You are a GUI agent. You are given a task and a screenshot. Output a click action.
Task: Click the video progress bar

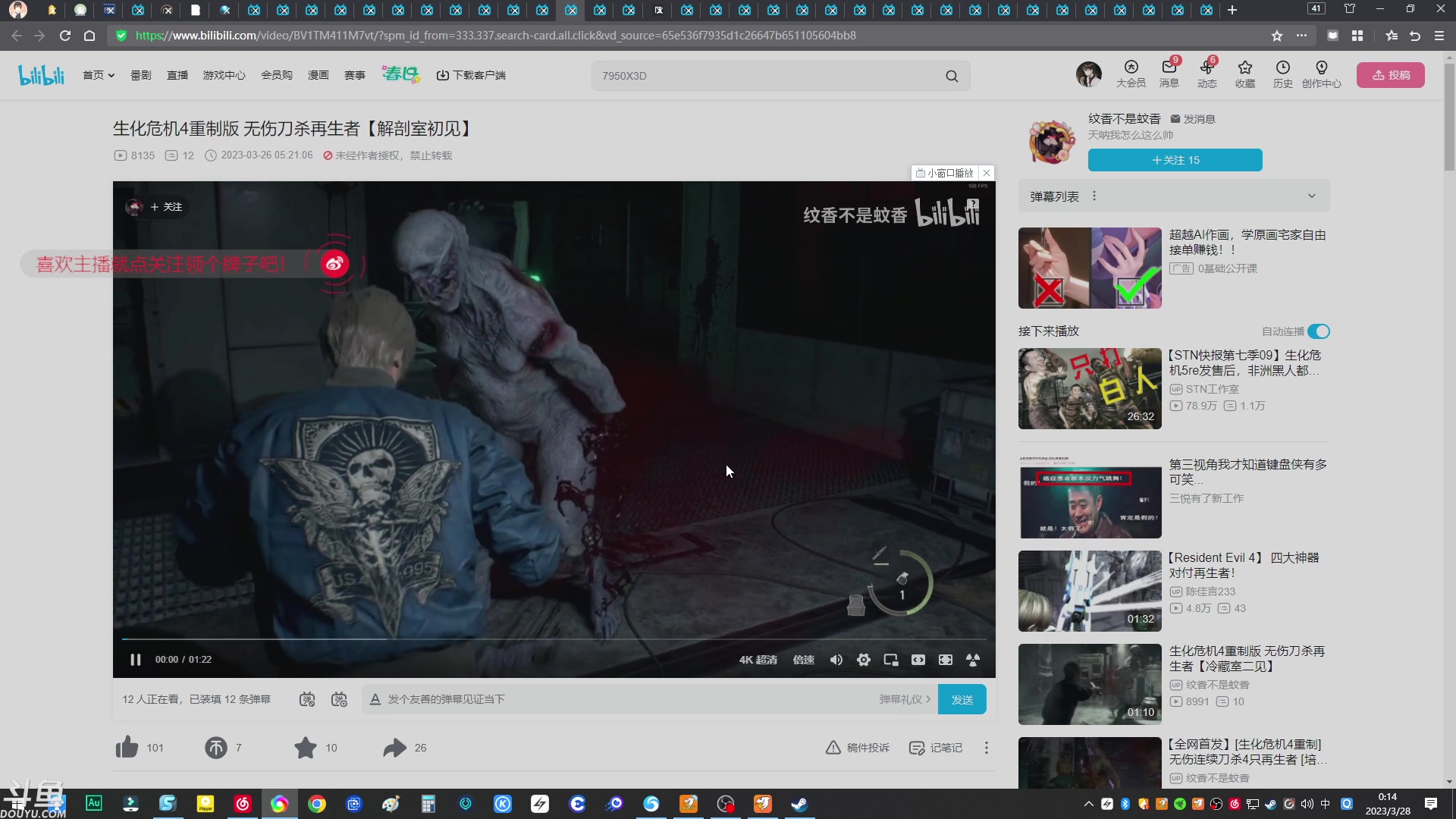point(554,639)
